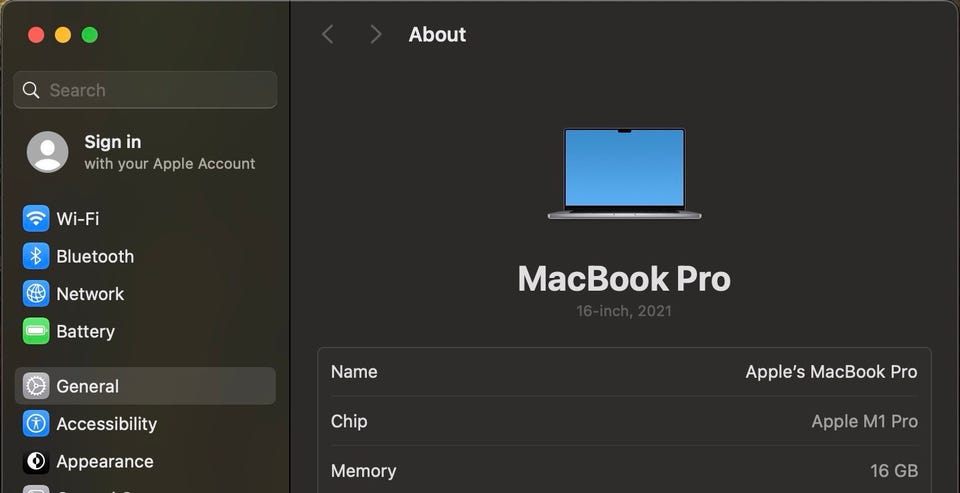
Task: Open Bluetooth settings pane
Action: pos(145,256)
